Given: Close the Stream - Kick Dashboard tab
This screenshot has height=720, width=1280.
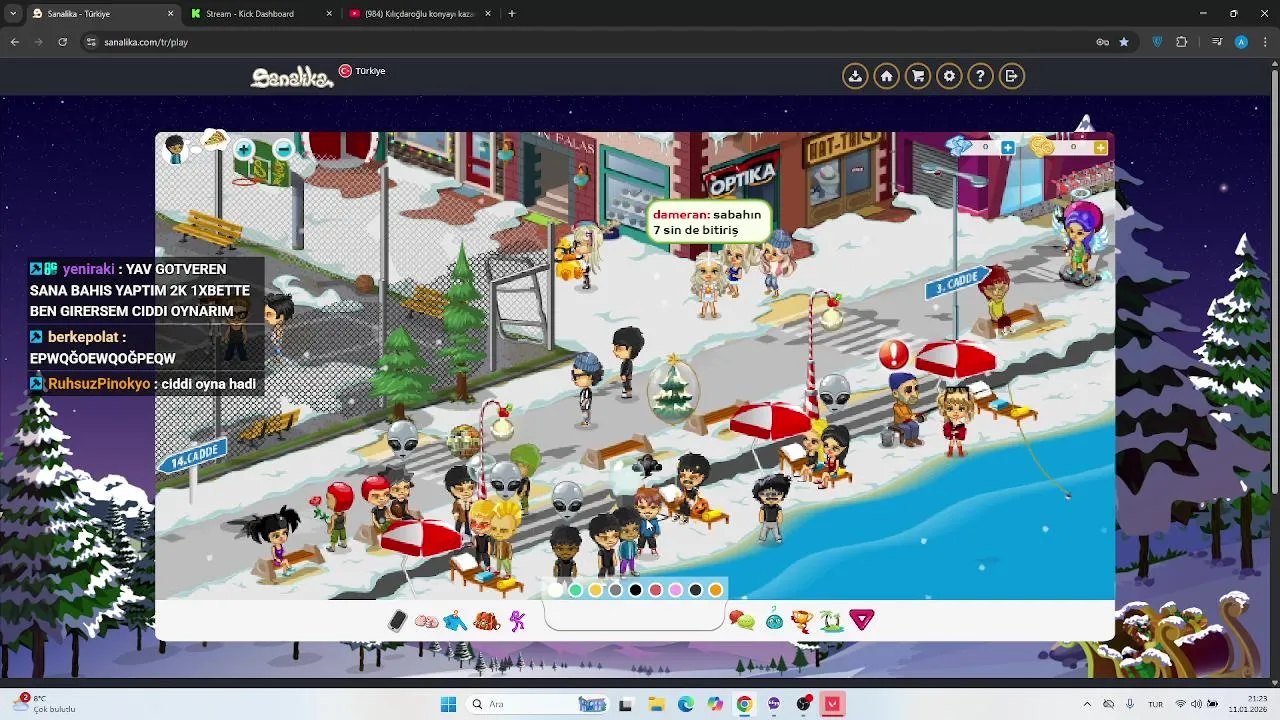Looking at the screenshot, I should pyautogui.click(x=329, y=14).
